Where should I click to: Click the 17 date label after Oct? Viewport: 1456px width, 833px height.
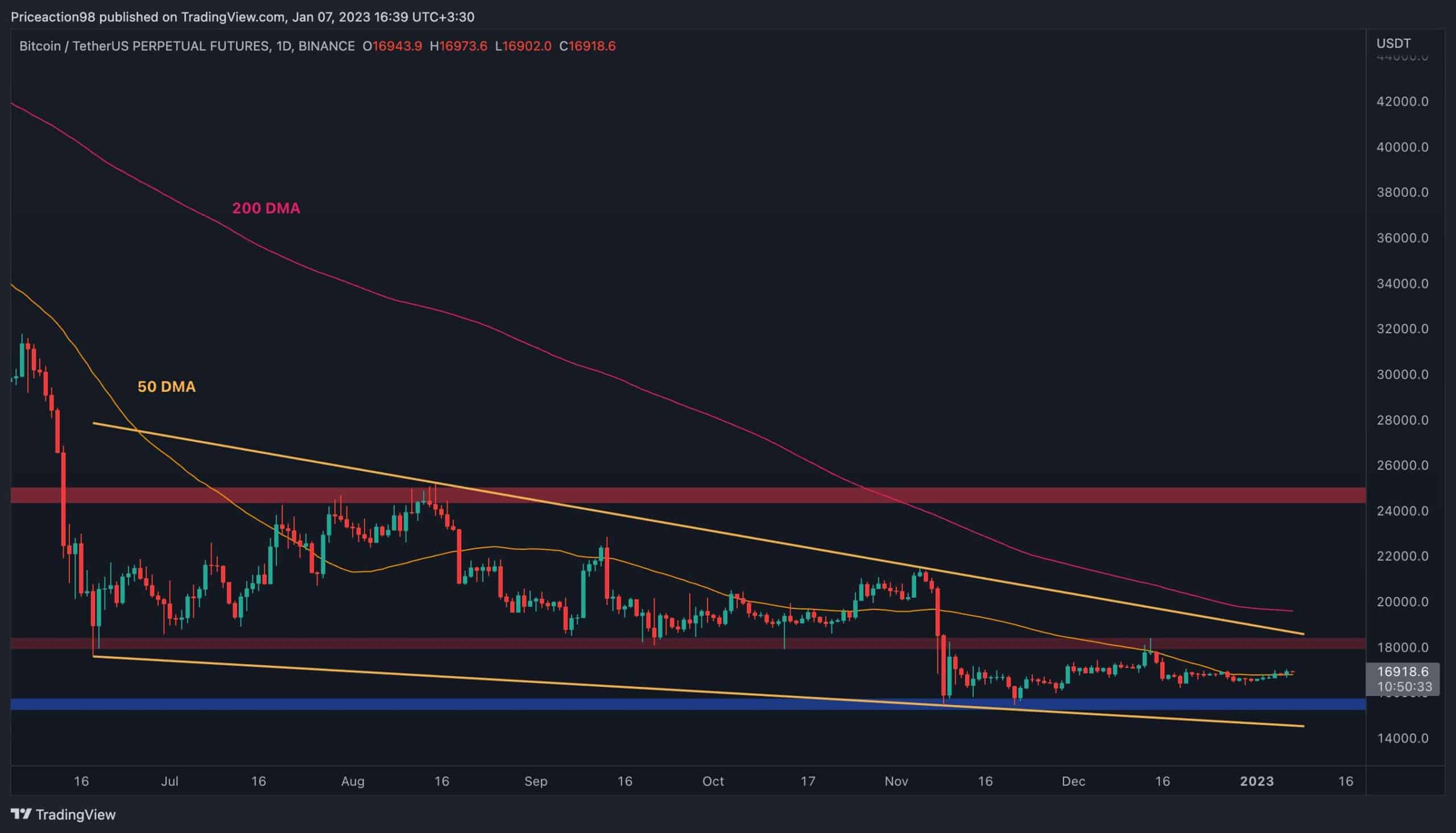(x=808, y=781)
